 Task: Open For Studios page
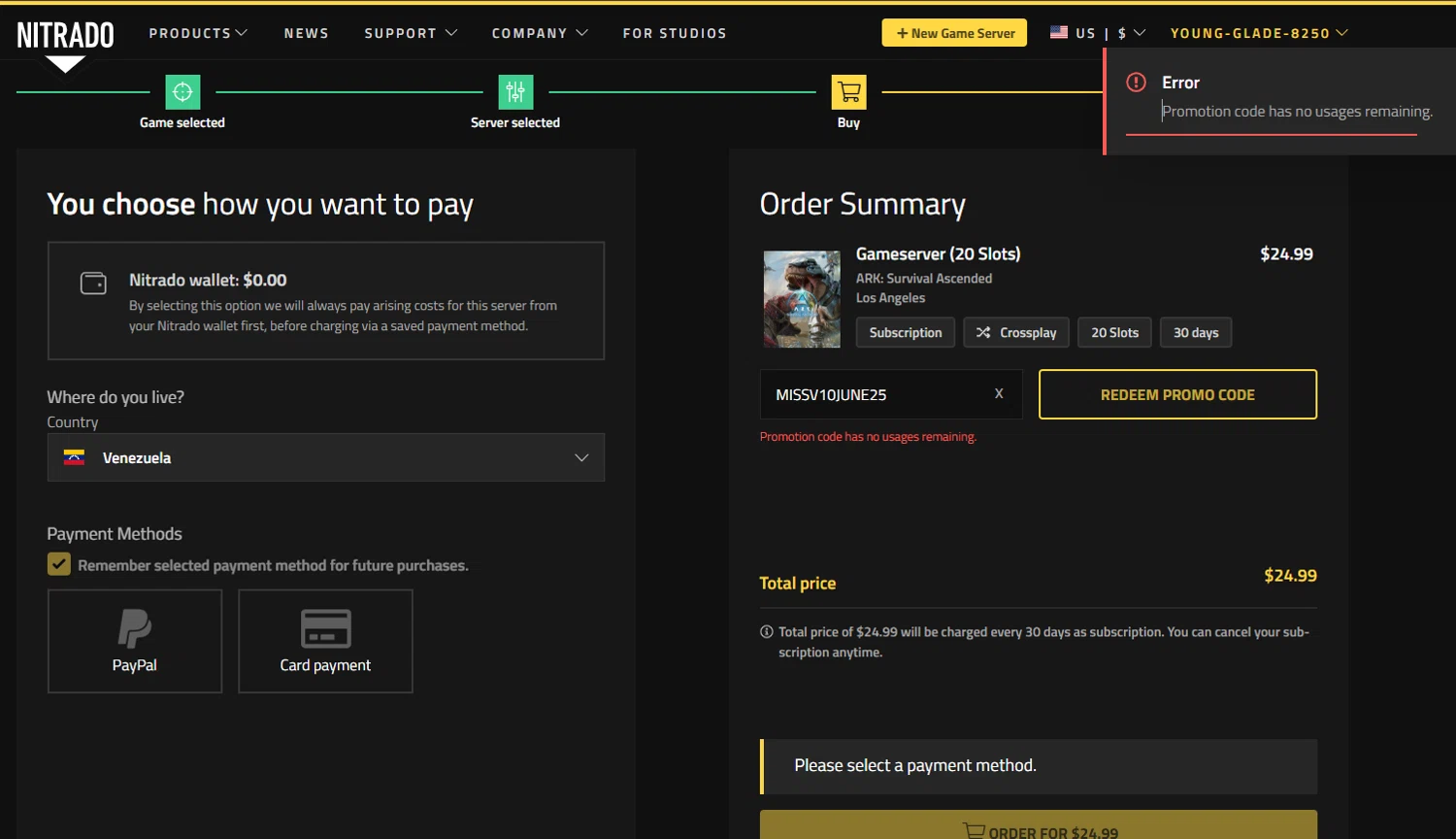(675, 33)
